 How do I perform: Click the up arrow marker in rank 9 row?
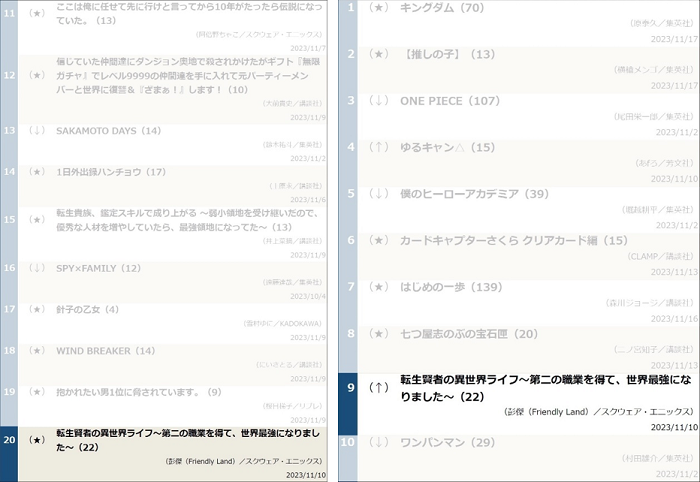pos(379,388)
